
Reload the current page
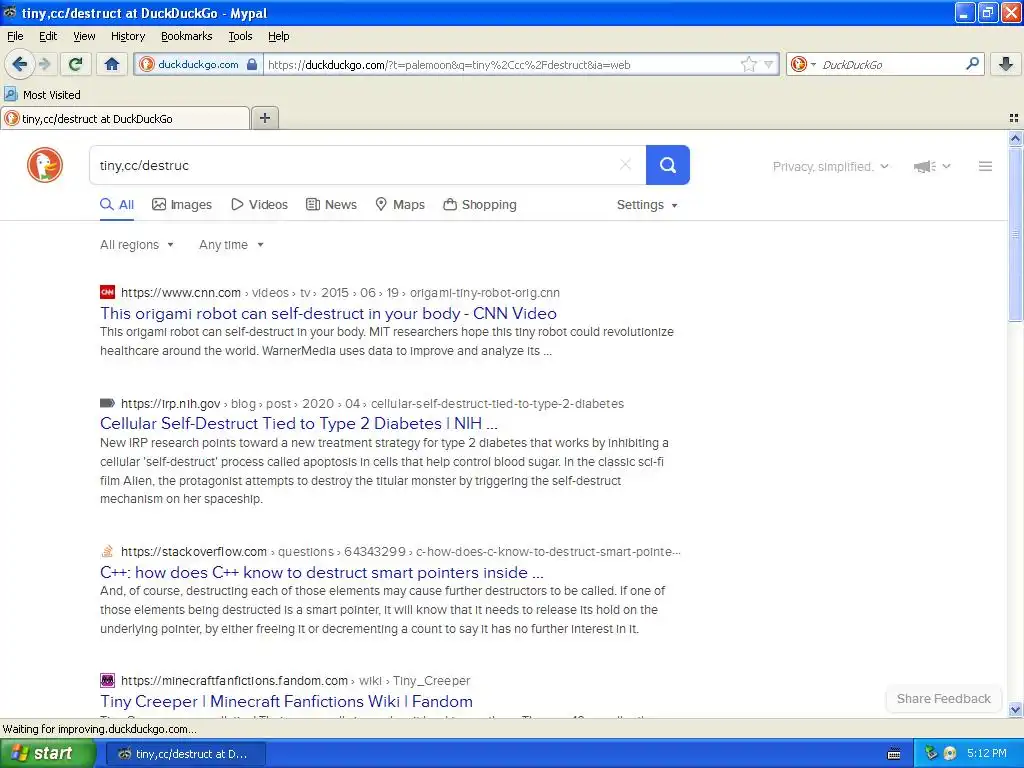(x=76, y=64)
